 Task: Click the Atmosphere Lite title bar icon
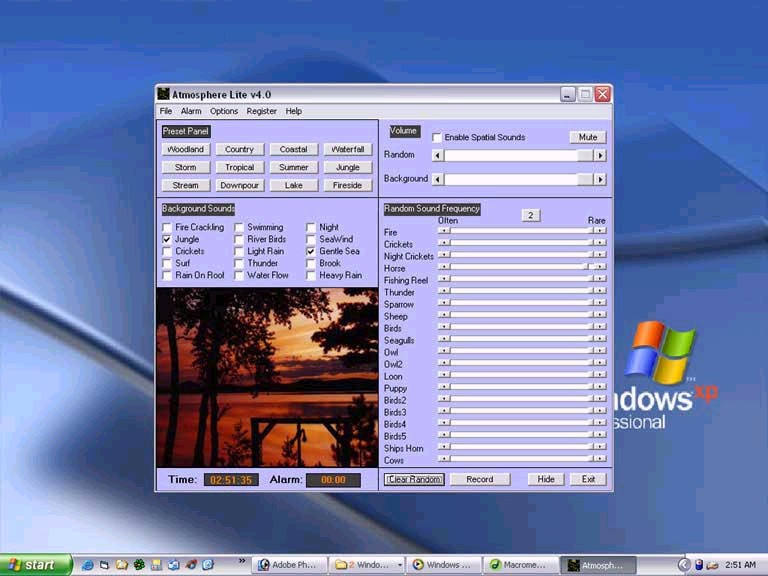tap(163, 94)
